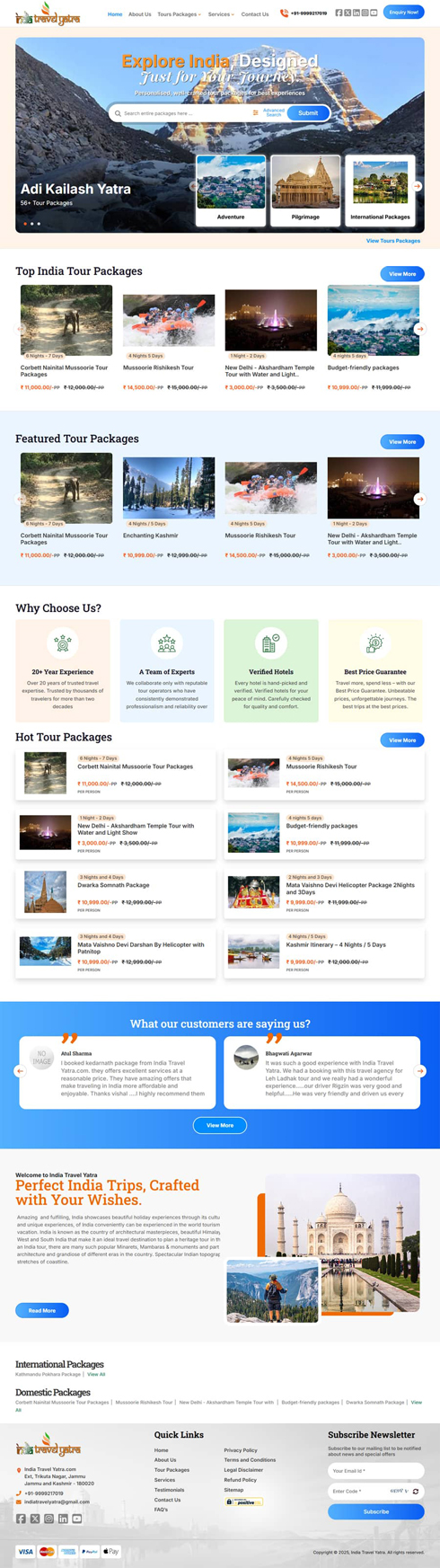
Task: Open the Facebook icon in the header
Action: 339,13
